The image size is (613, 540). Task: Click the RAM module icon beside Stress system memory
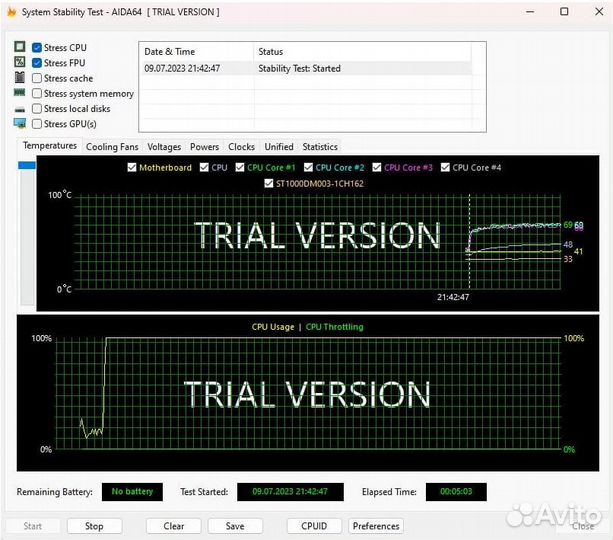pyautogui.click(x=20, y=93)
